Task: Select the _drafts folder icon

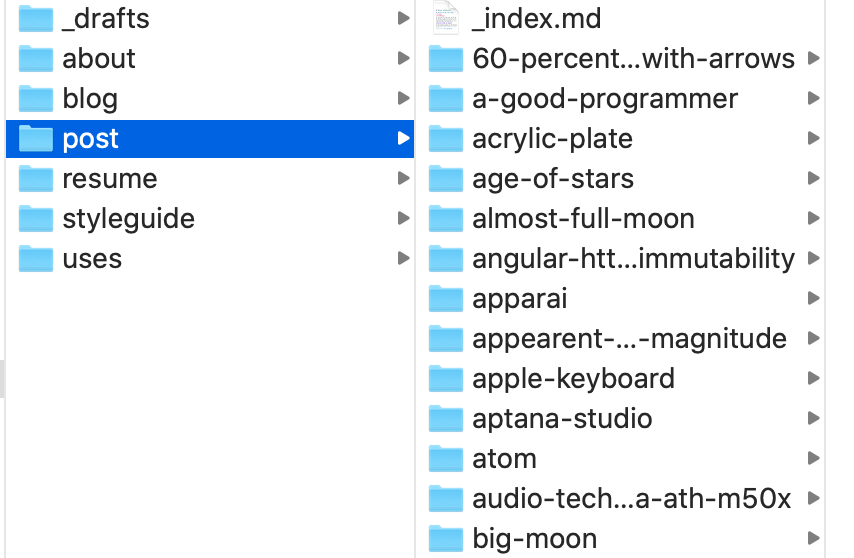Action: pos(36,19)
